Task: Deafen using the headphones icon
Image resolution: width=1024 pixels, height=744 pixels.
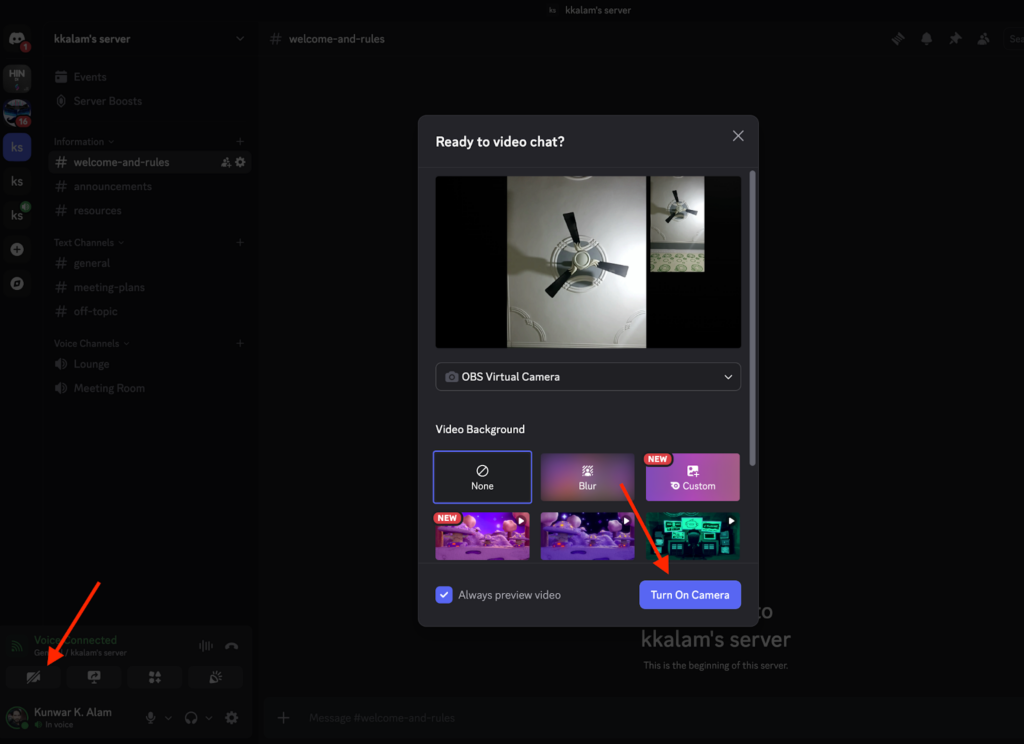Action: pos(191,718)
